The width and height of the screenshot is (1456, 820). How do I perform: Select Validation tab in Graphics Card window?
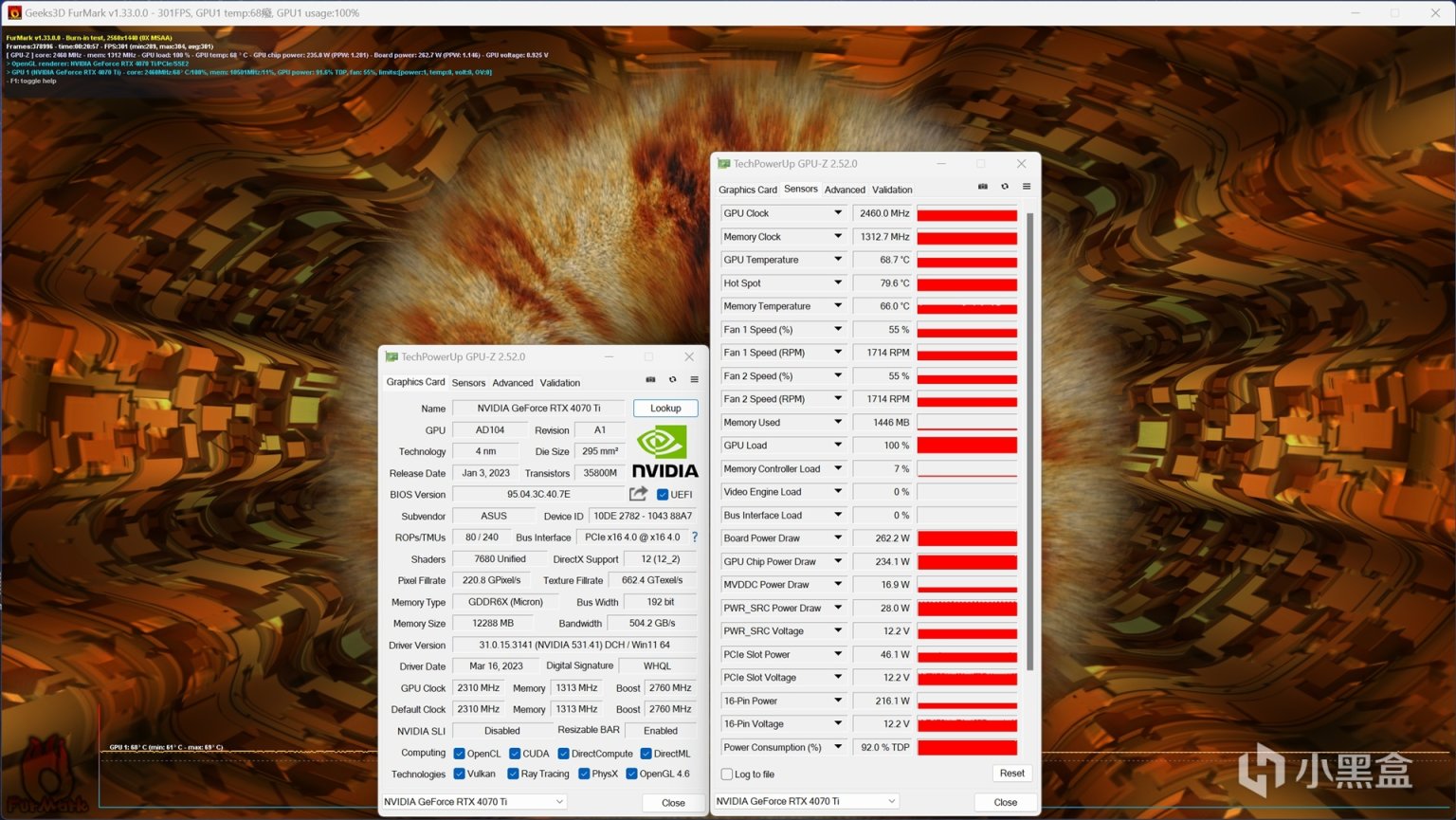[x=560, y=383]
